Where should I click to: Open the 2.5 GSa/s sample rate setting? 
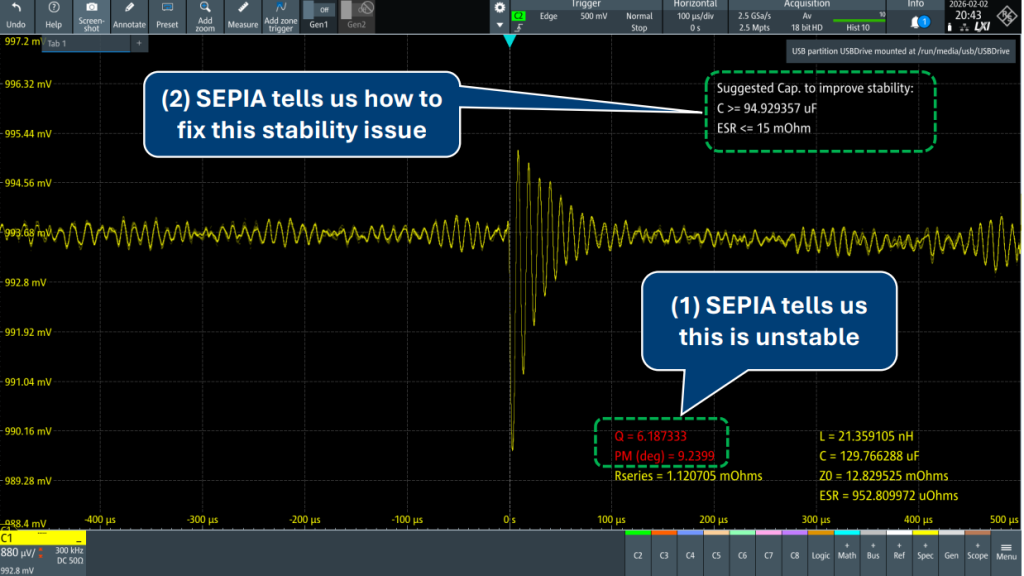pyautogui.click(x=754, y=16)
